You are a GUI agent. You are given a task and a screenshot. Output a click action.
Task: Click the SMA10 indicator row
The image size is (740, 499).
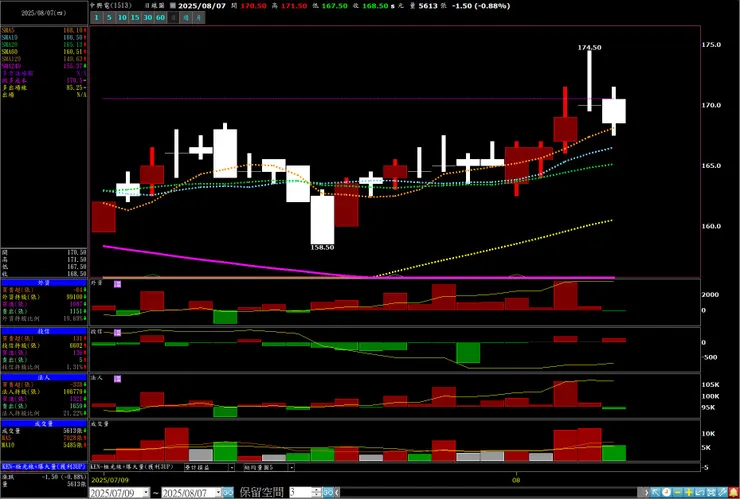(44, 37)
